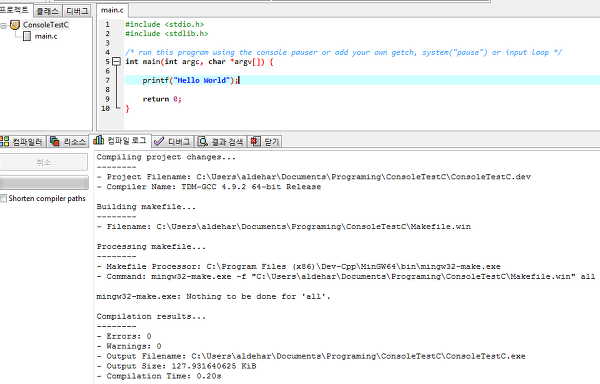The height and width of the screenshot is (384, 600).
Task: Click the closing brace on line 10
Action: coord(127,109)
